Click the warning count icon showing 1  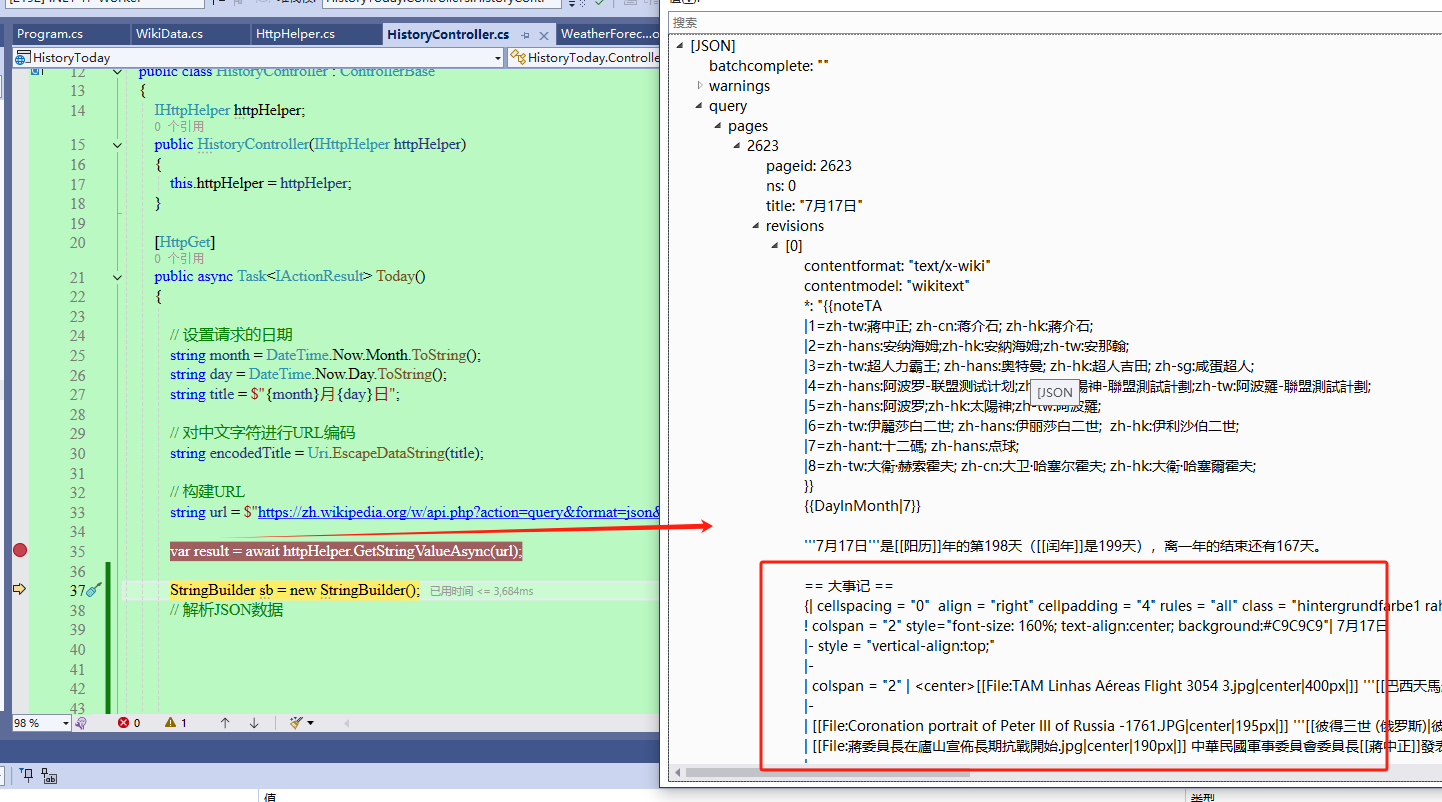(x=170, y=722)
